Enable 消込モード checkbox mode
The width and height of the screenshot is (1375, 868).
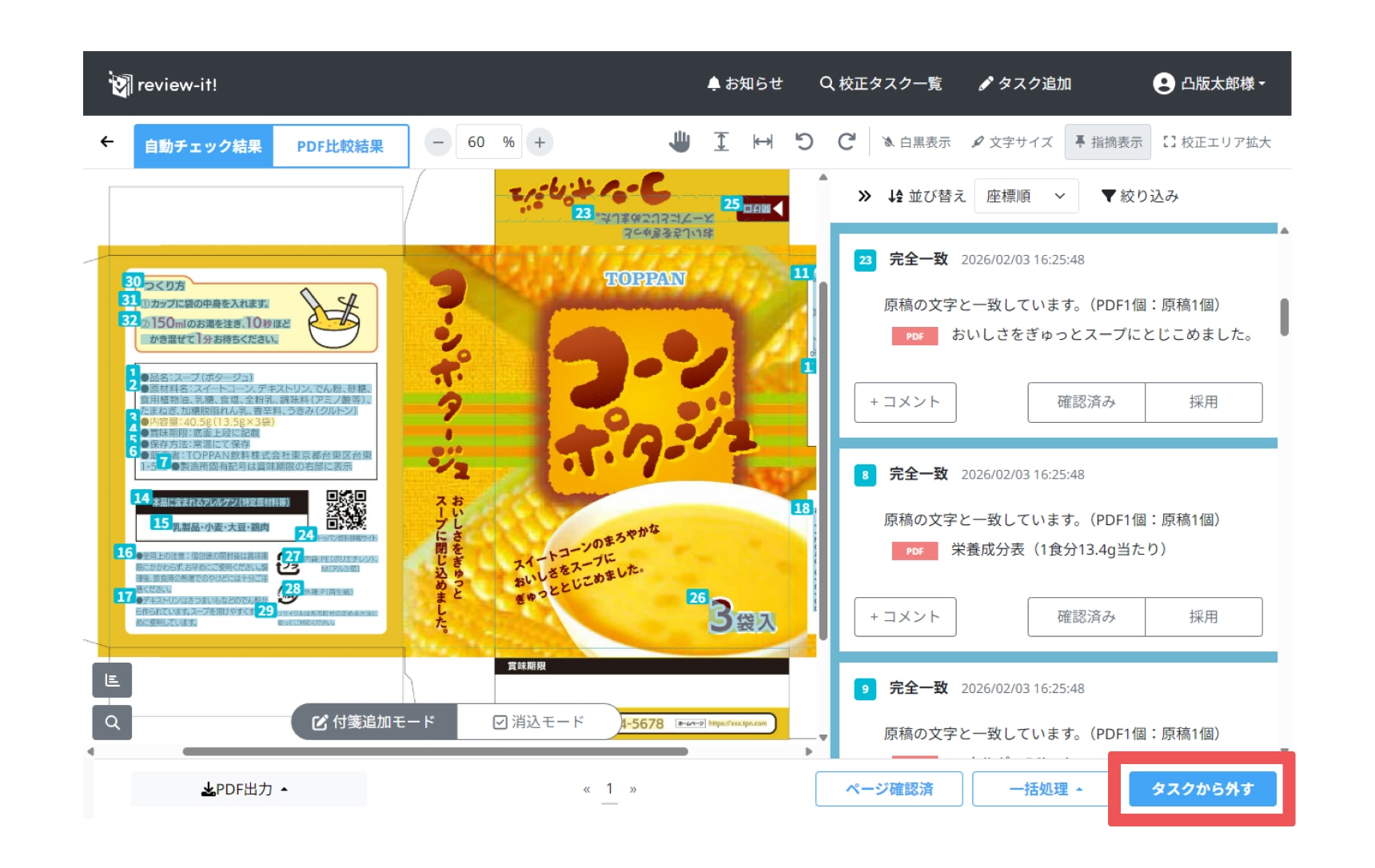(x=539, y=722)
